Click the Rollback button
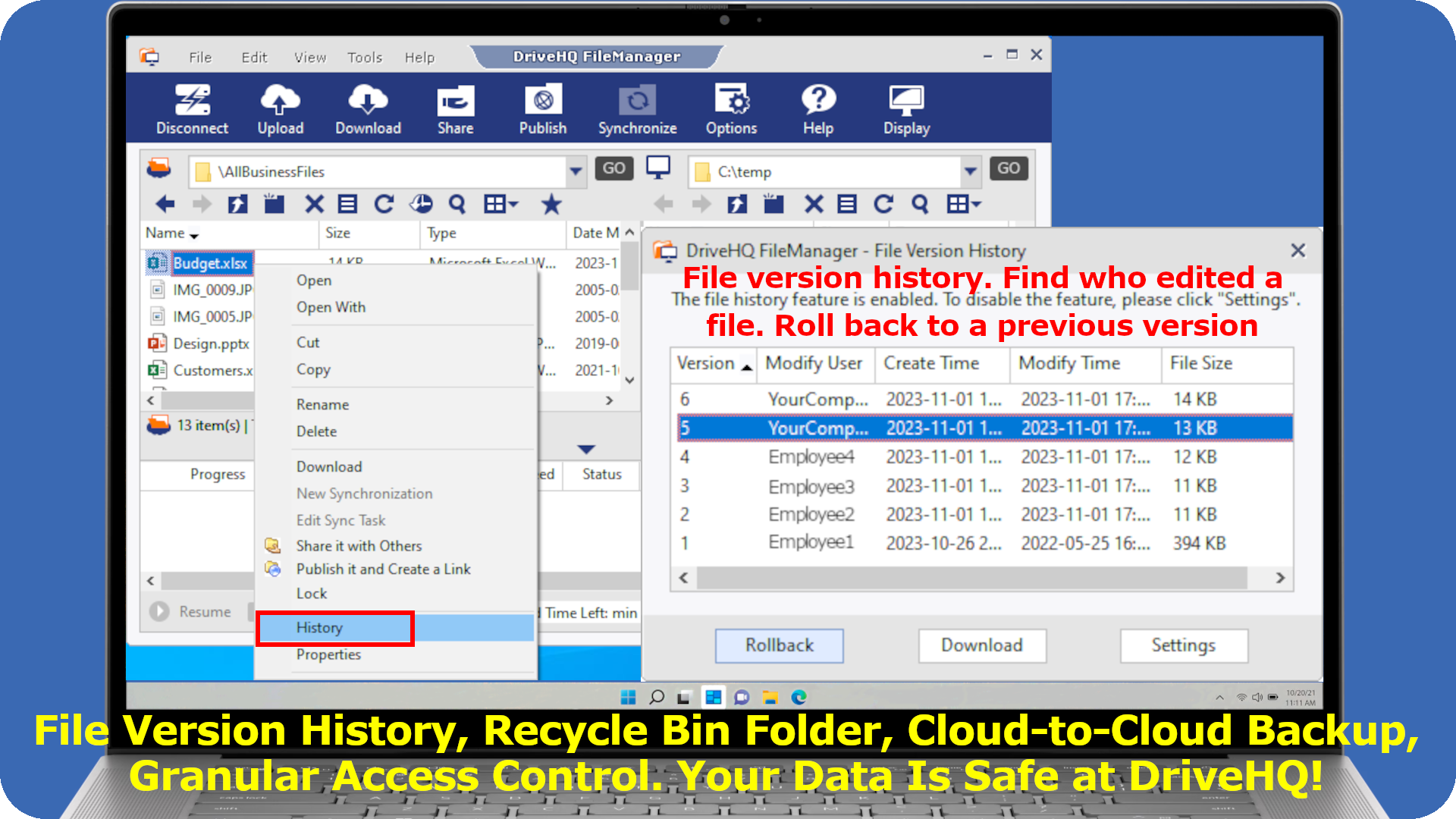Screen dimensions: 1456x819 tap(779, 645)
